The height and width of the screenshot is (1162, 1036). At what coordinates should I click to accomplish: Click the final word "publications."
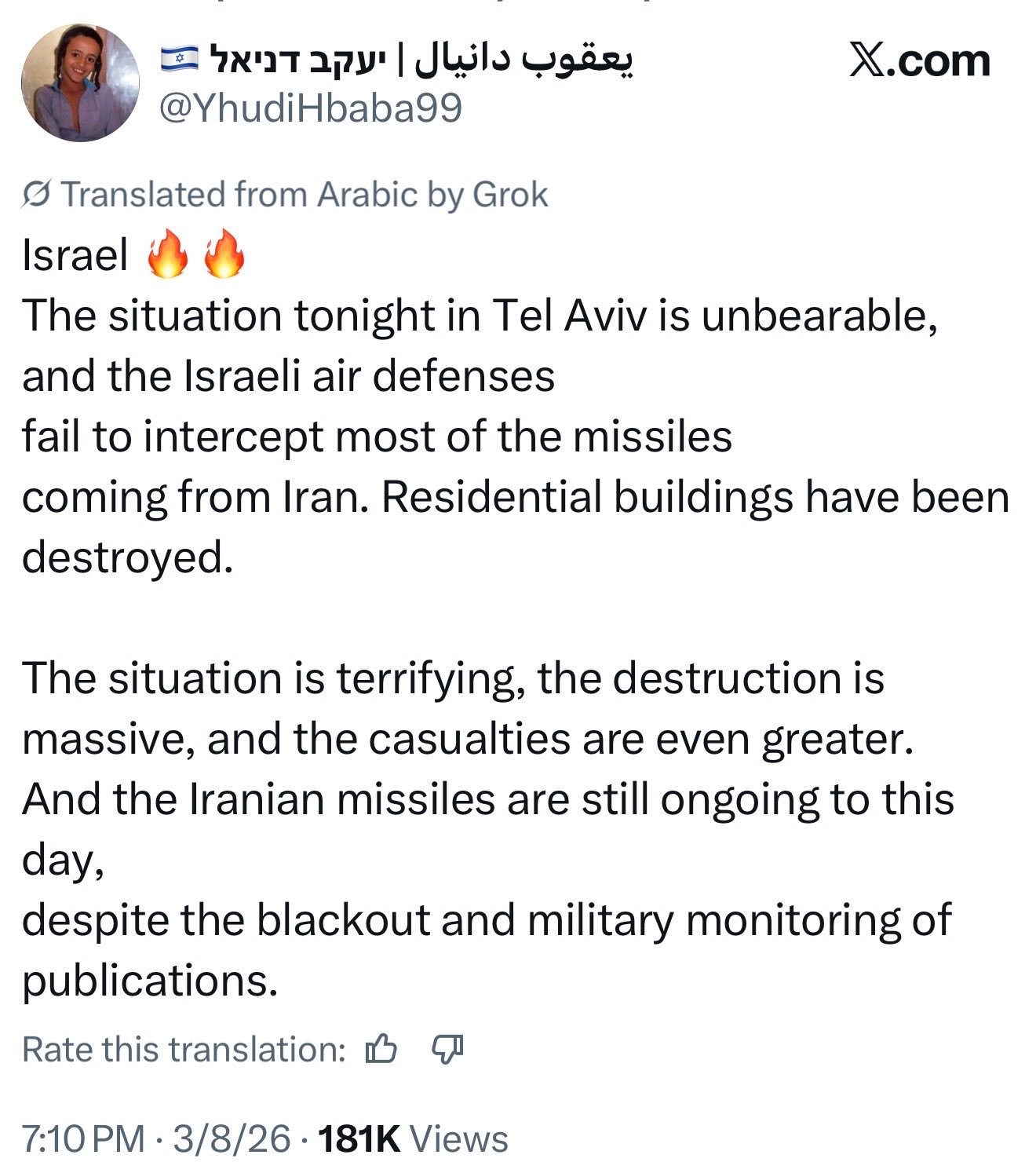click(x=149, y=980)
